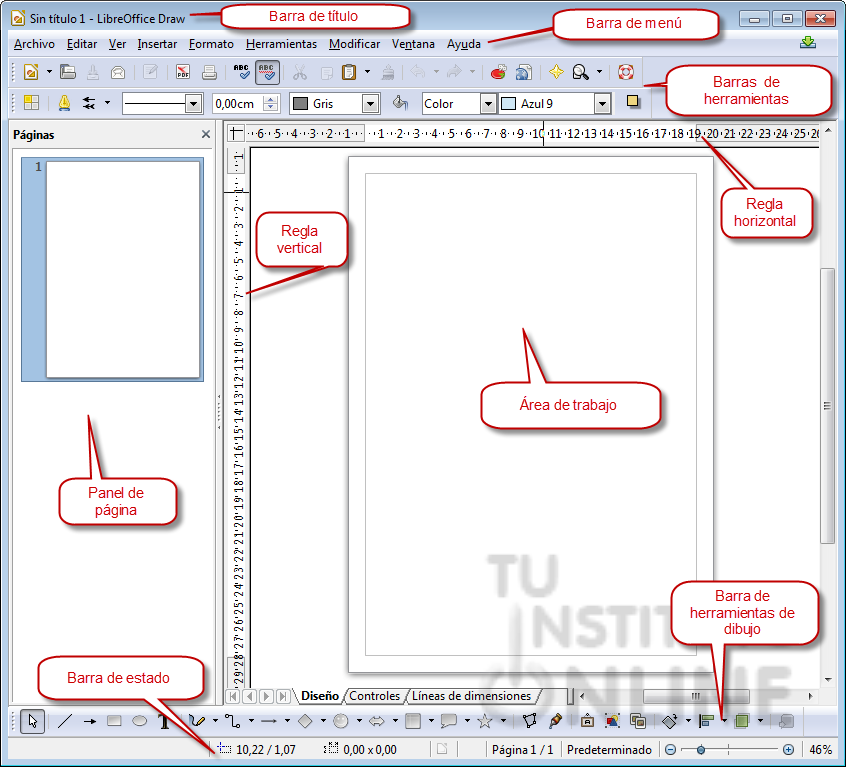This screenshot has width=846, height=767.
Task: Select the Callouts speech bubble tool
Action: tap(449, 721)
